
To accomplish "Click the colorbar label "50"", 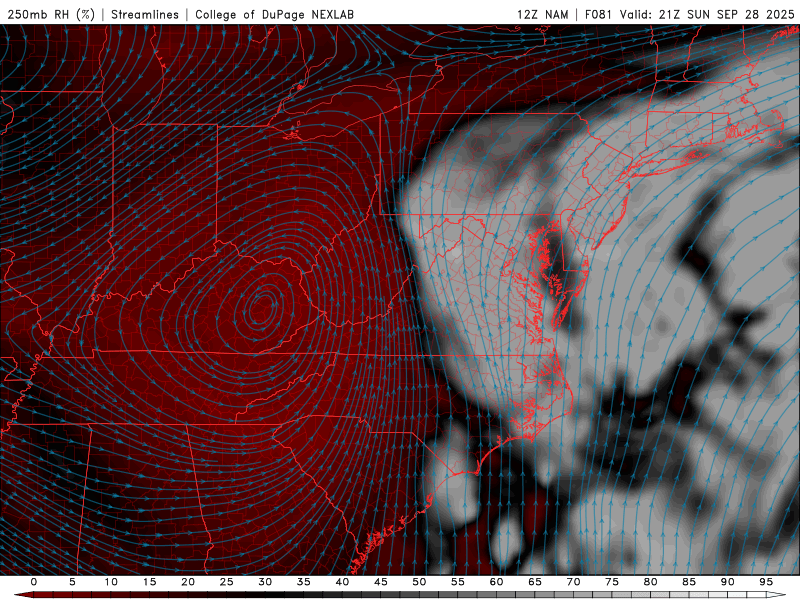I will (x=419, y=582).
